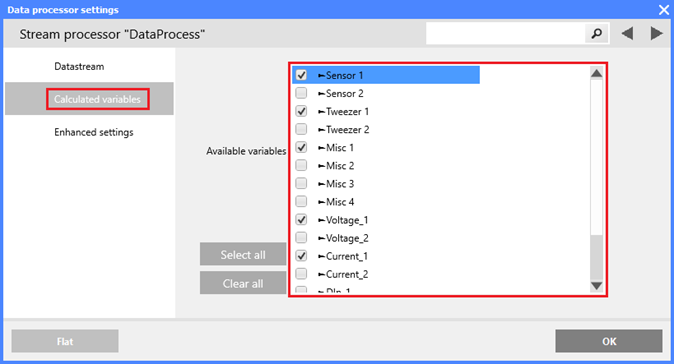674x364 pixels.
Task: Toggle the Voltage_1 checkbox off
Action: tap(301, 220)
